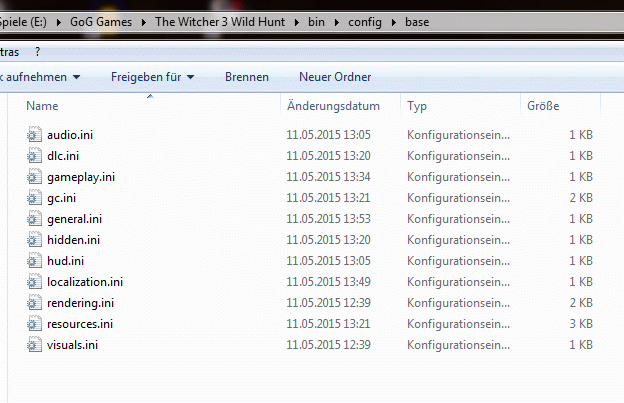Click base segment in address bar

point(417,22)
